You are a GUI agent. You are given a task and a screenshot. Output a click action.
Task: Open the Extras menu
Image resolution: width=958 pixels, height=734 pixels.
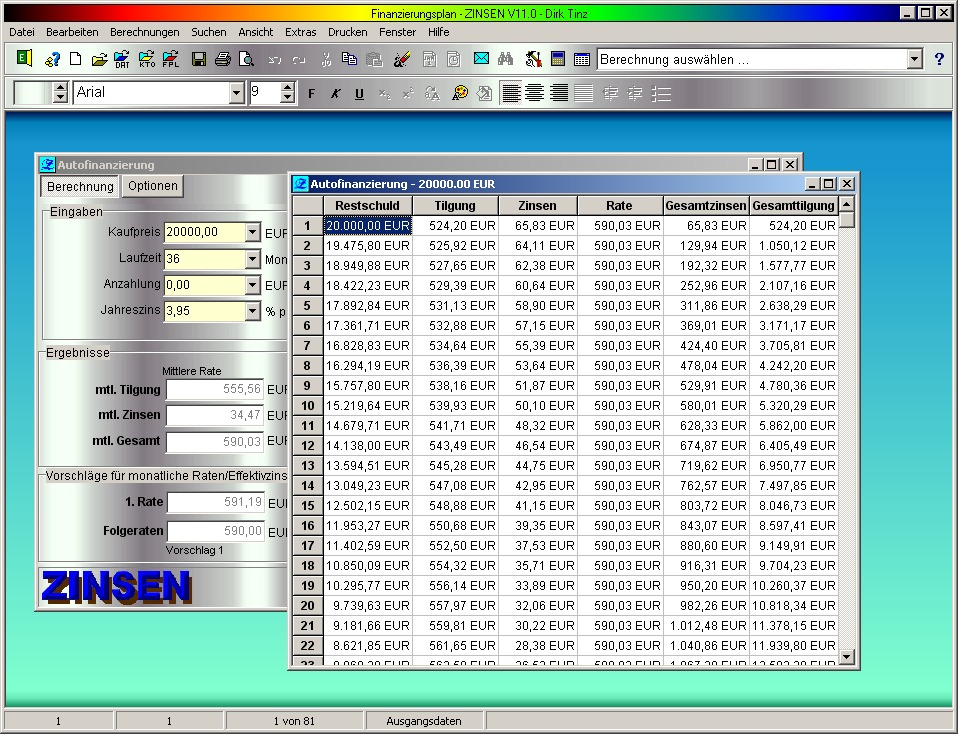[x=301, y=32]
